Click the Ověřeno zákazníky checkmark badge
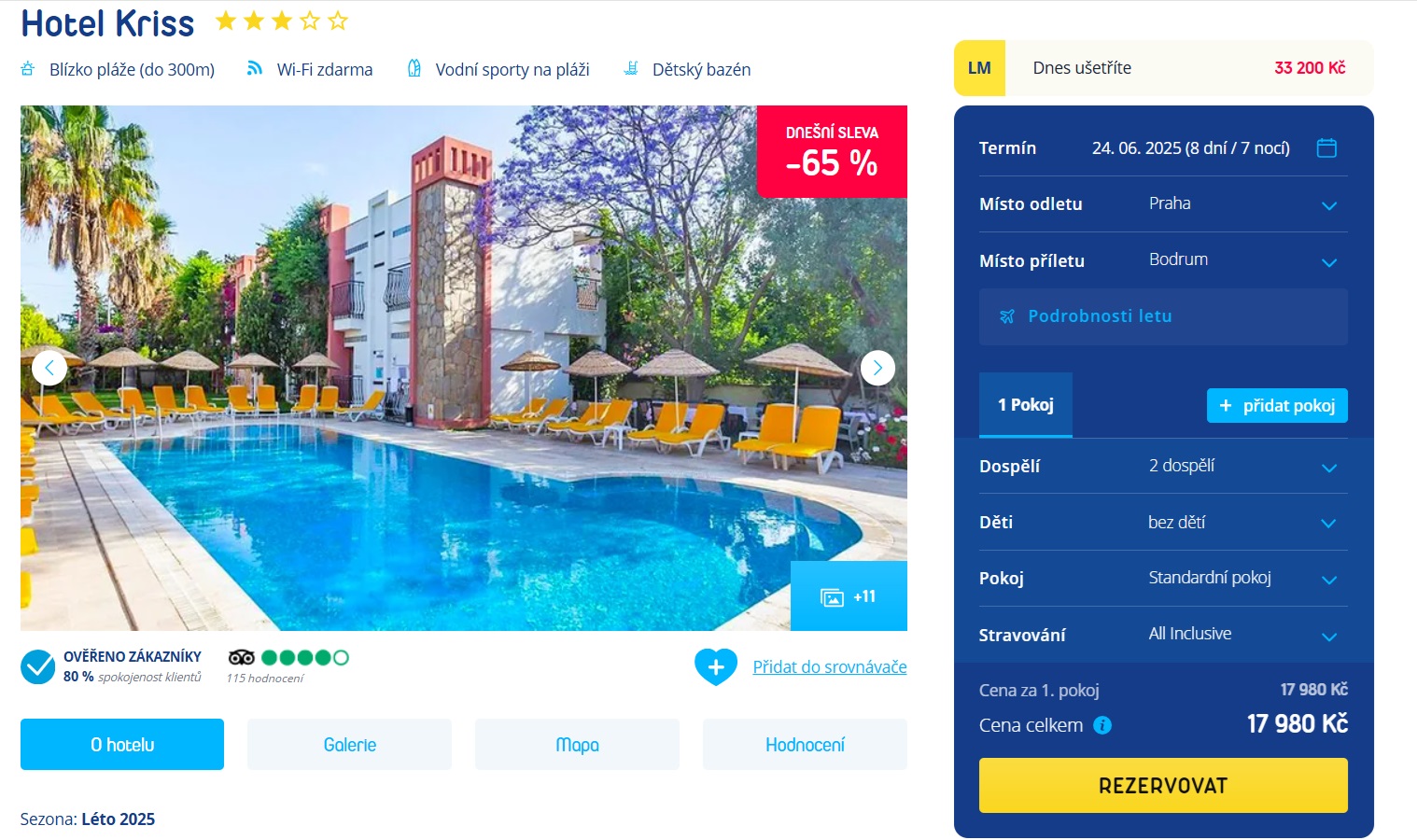Image resolution: width=1417 pixels, height=840 pixels. (x=38, y=666)
